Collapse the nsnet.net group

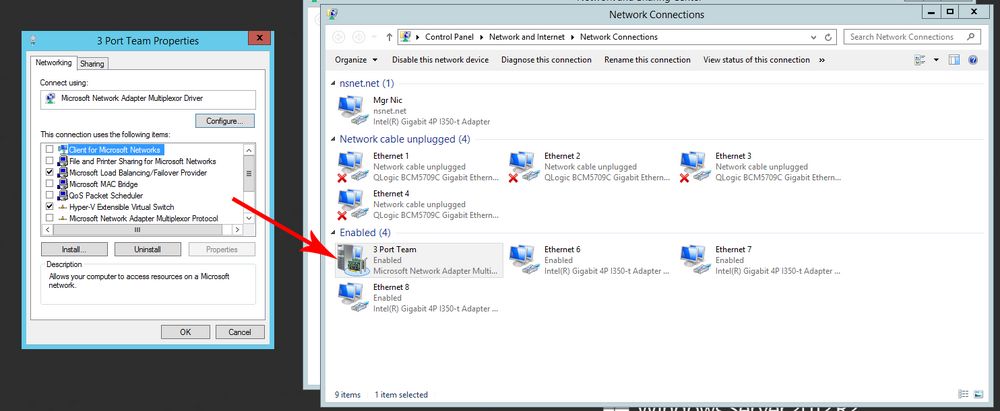333,84
